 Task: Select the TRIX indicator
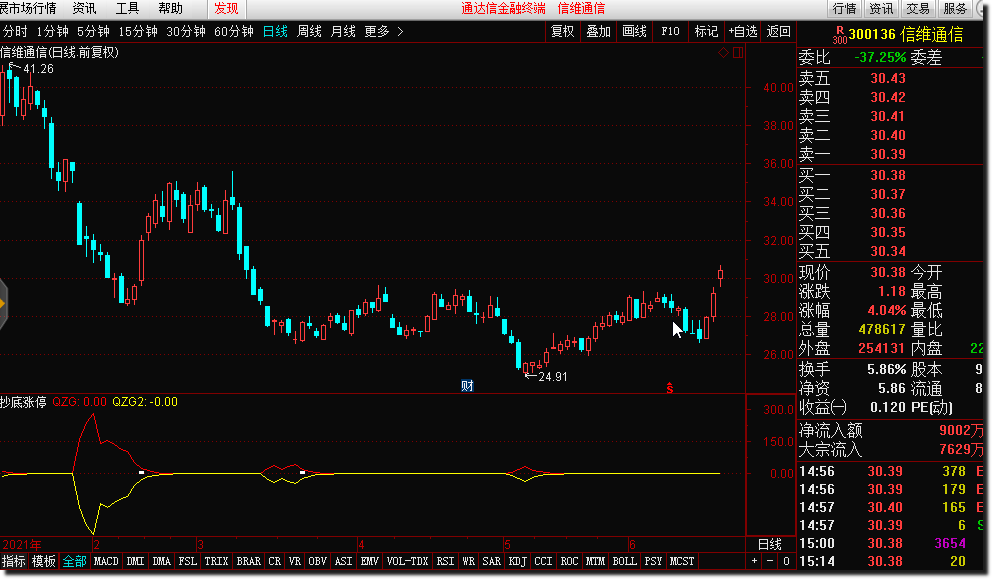point(216,561)
